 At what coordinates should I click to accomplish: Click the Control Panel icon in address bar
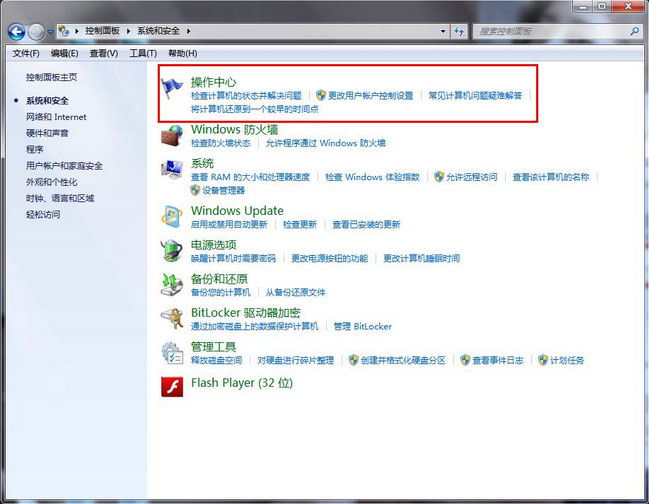(x=64, y=31)
